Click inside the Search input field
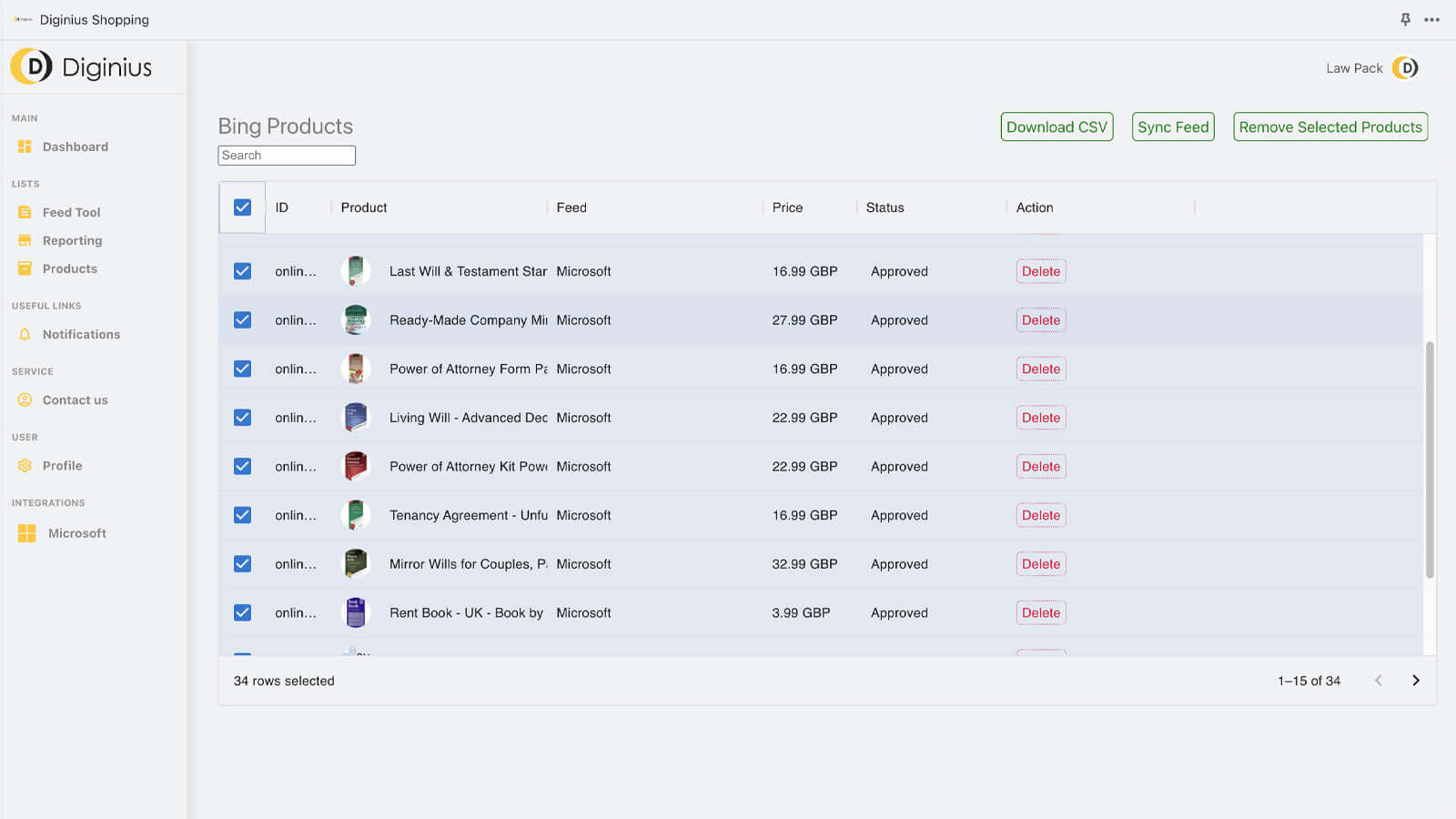The height and width of the screenshot is (819, 1456). tap(286, 155)
